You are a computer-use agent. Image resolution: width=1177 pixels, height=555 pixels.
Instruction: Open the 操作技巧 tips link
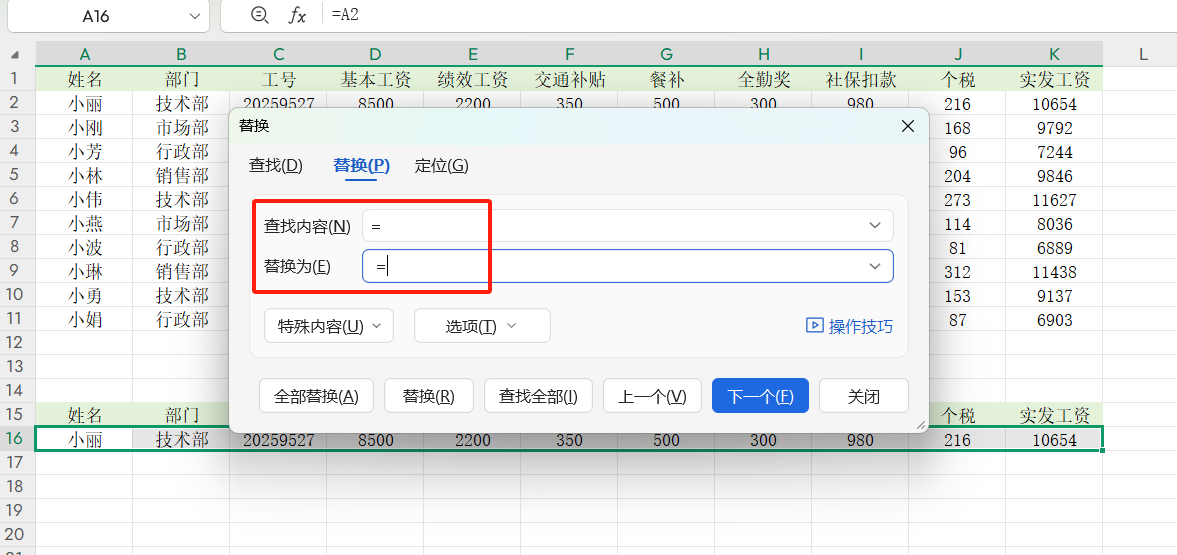[860, 326]
